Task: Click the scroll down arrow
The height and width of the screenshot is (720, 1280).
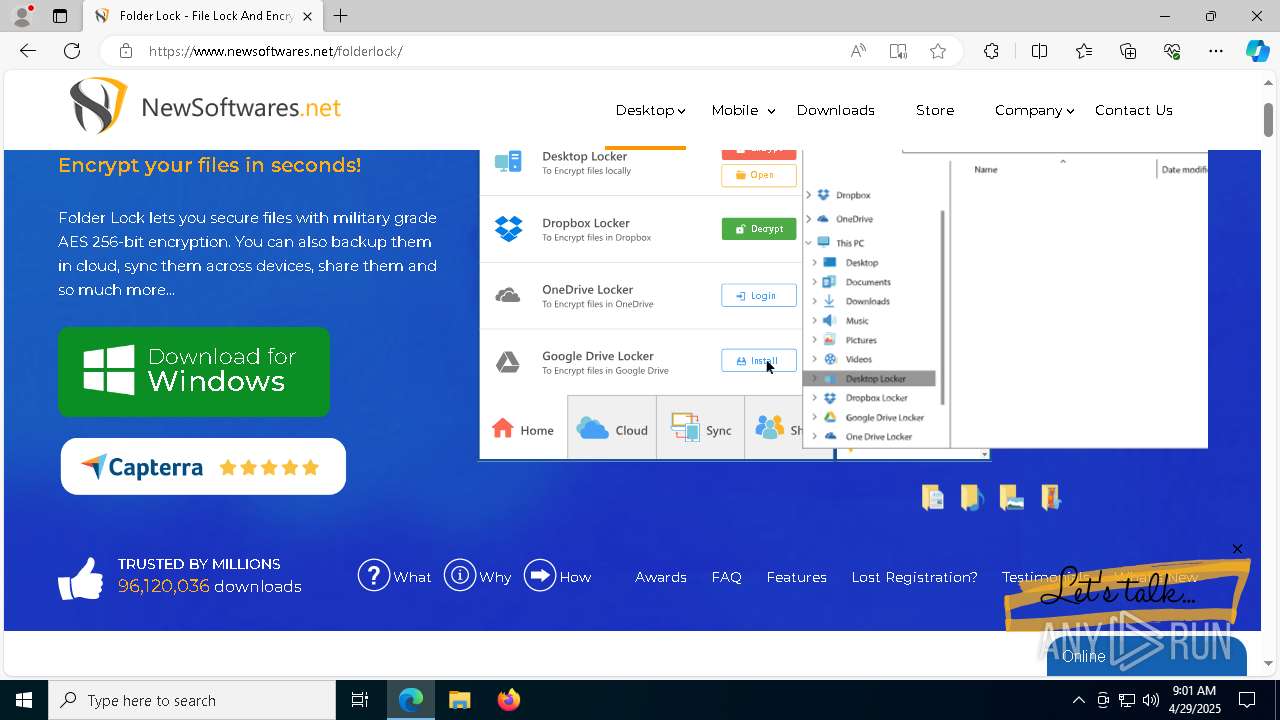Action: click(1269, 663)
